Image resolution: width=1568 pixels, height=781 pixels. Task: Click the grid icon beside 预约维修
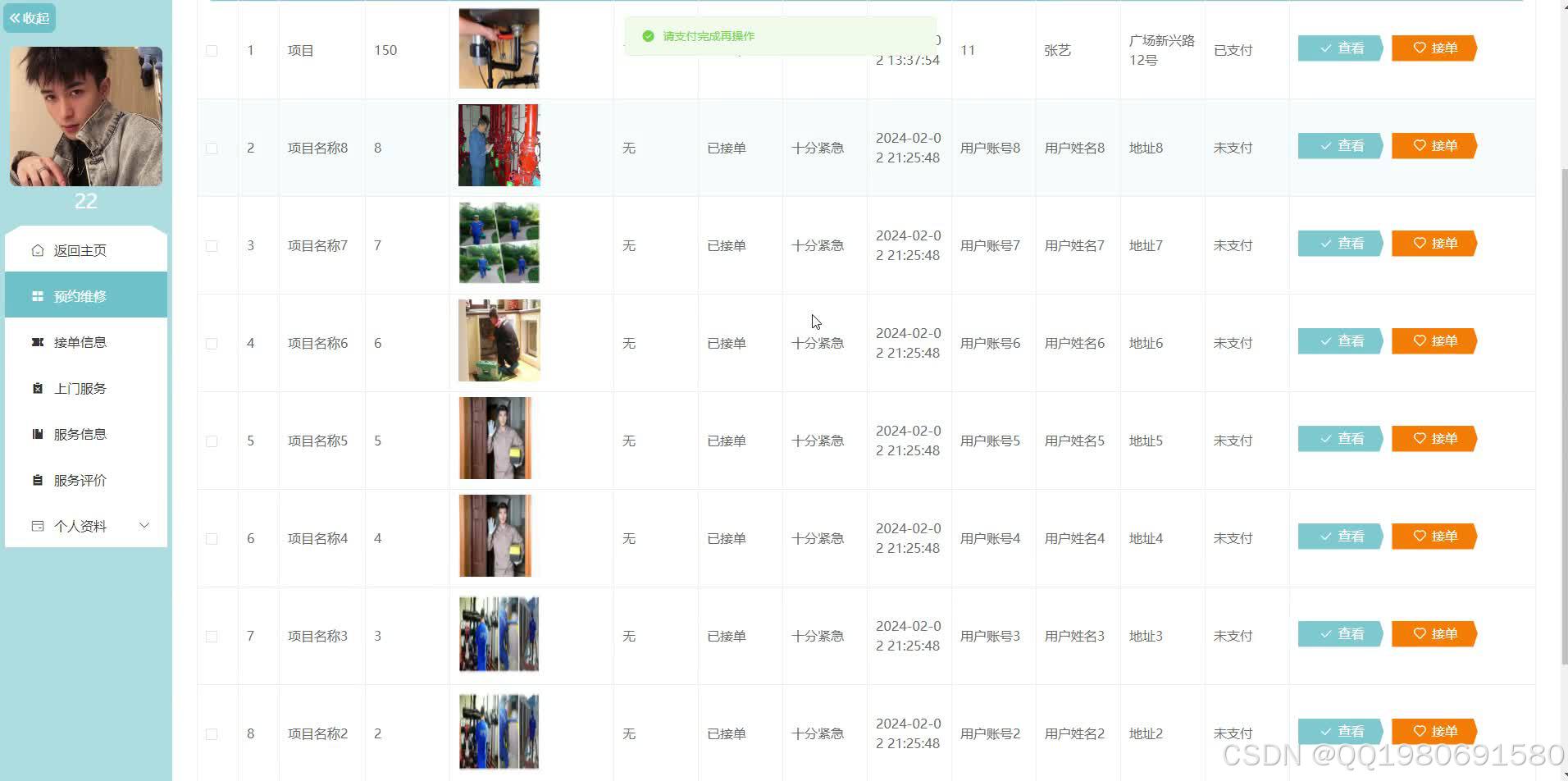(38, 296)
